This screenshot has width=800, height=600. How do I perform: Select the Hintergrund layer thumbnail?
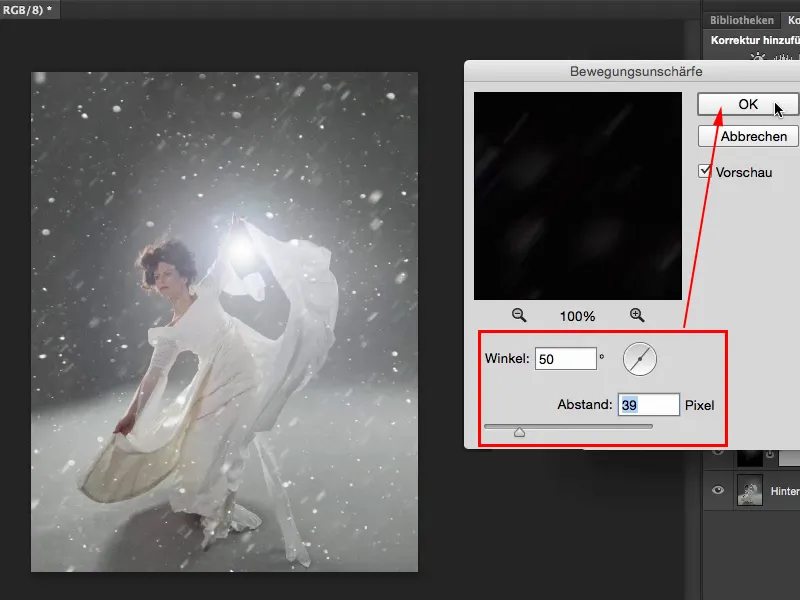point(749,490)
